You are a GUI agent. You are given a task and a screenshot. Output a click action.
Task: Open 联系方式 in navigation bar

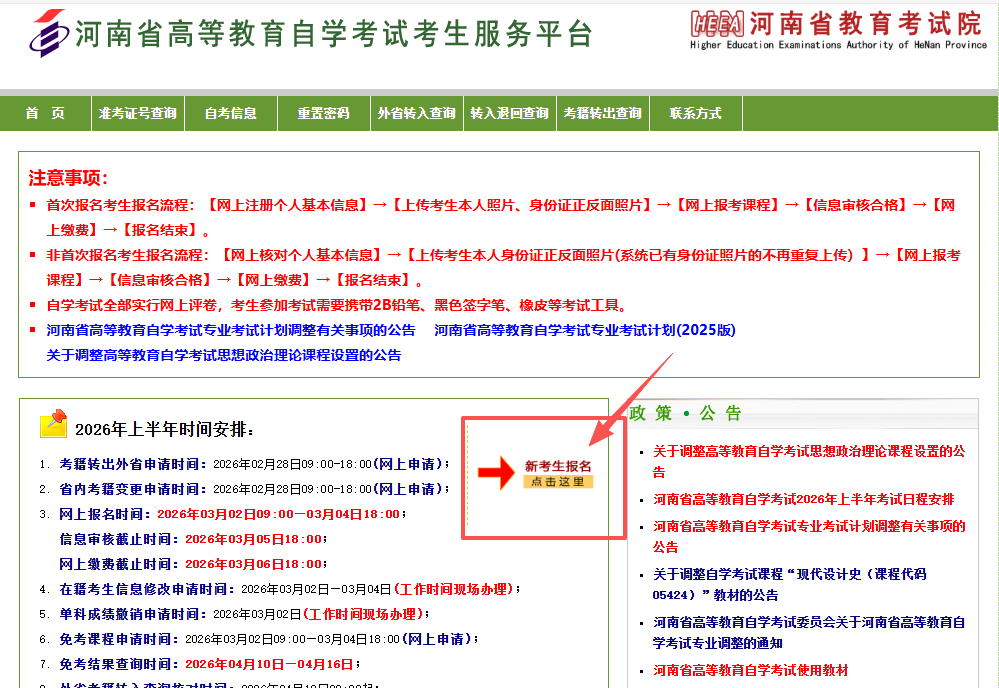click(696, 113)
